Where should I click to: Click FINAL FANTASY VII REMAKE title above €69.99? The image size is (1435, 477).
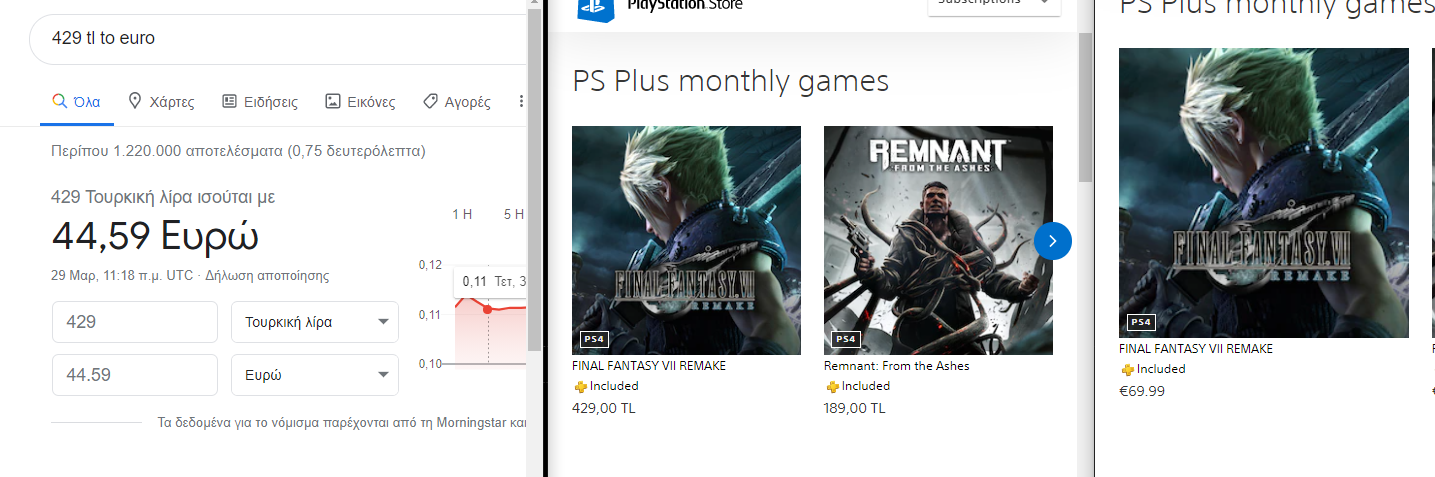coord(1196,349)
